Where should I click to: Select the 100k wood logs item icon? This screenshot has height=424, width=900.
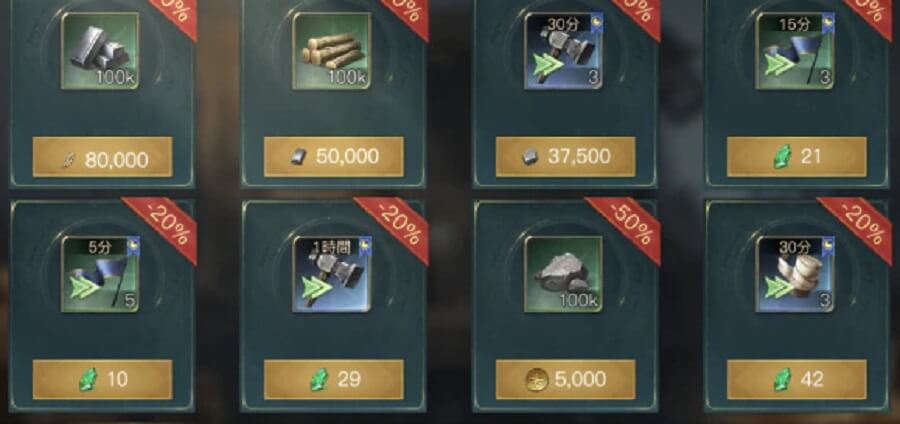pos(332,51)
